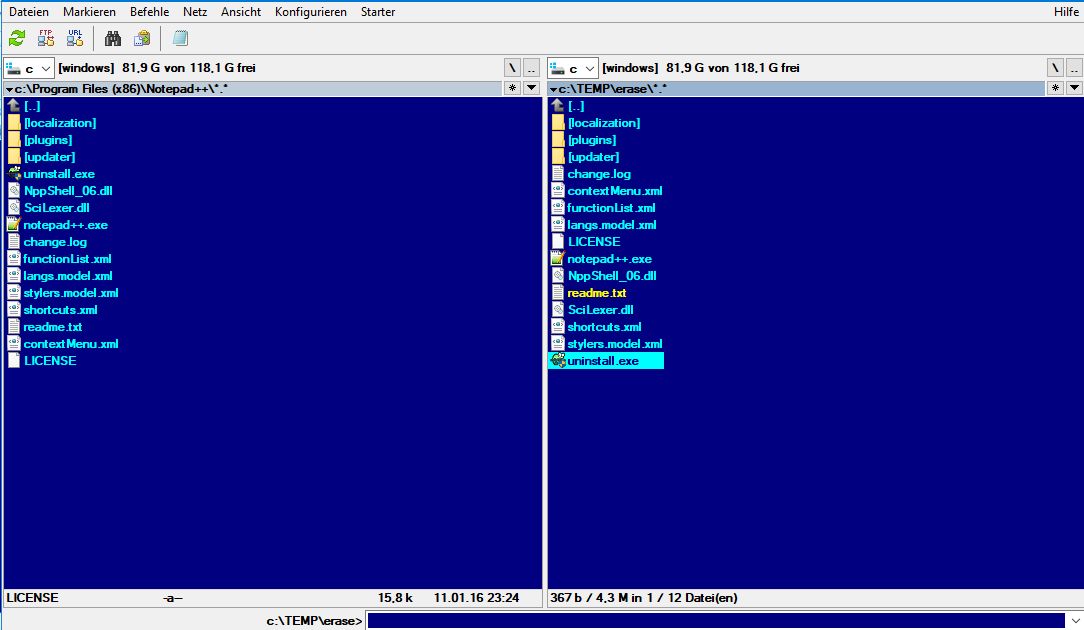This screenshot has height=630, width=1084.
Task: Click right panel parent directory '..' button
Action: pos(1074,68)
